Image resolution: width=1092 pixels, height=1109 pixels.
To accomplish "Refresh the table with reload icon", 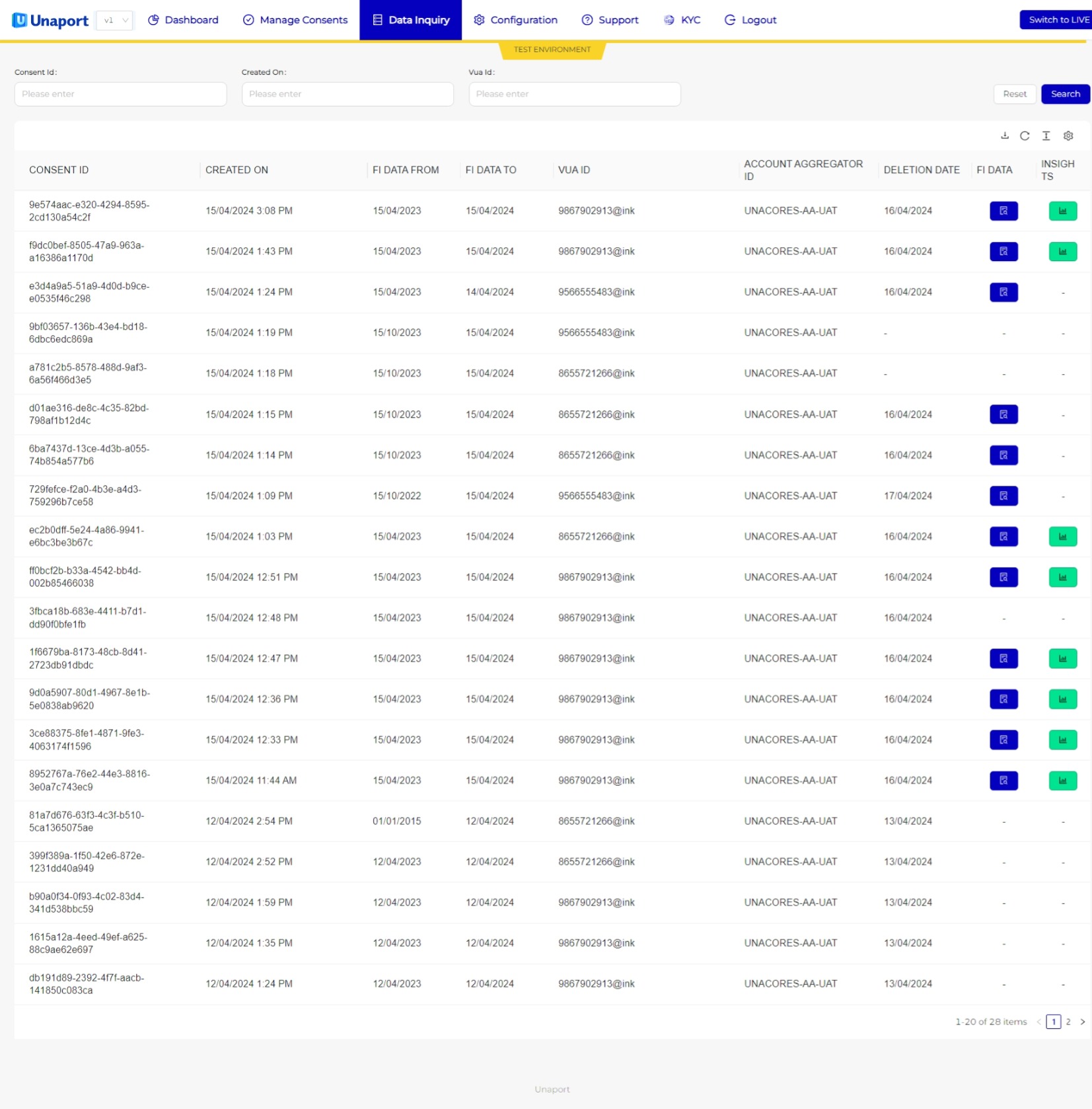I will (x=1025, y=135).
